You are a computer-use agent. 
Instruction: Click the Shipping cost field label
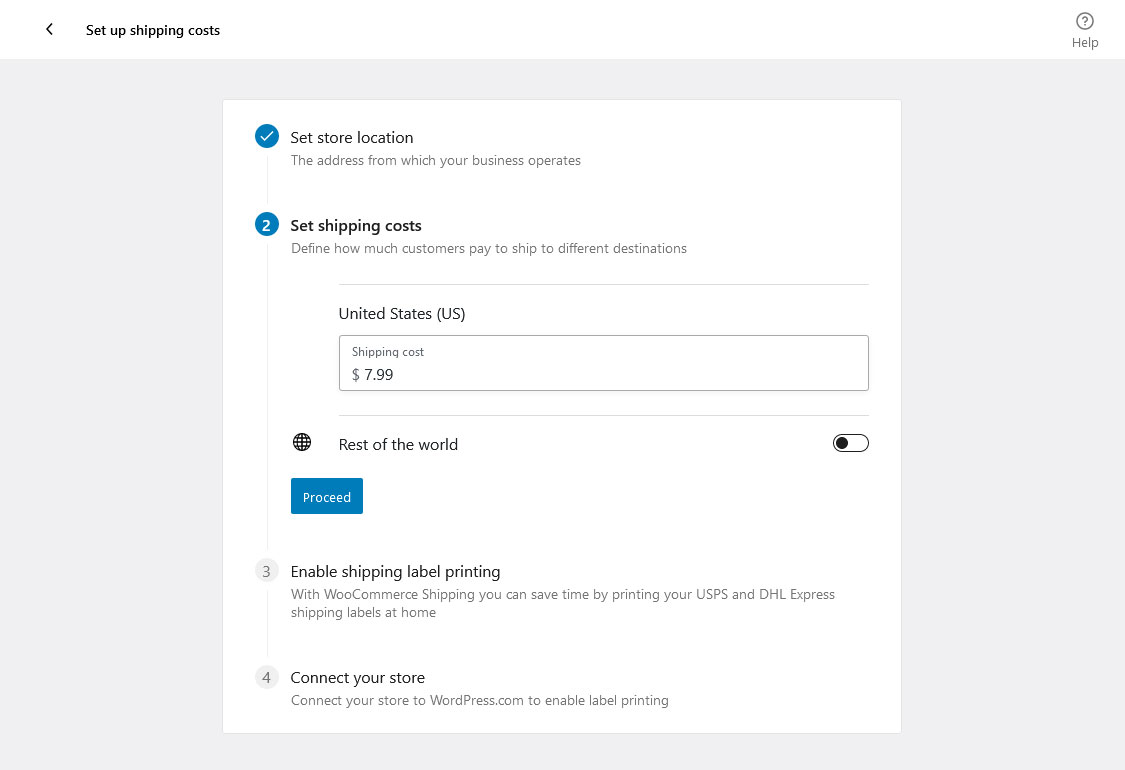click(x=387, y=352)
